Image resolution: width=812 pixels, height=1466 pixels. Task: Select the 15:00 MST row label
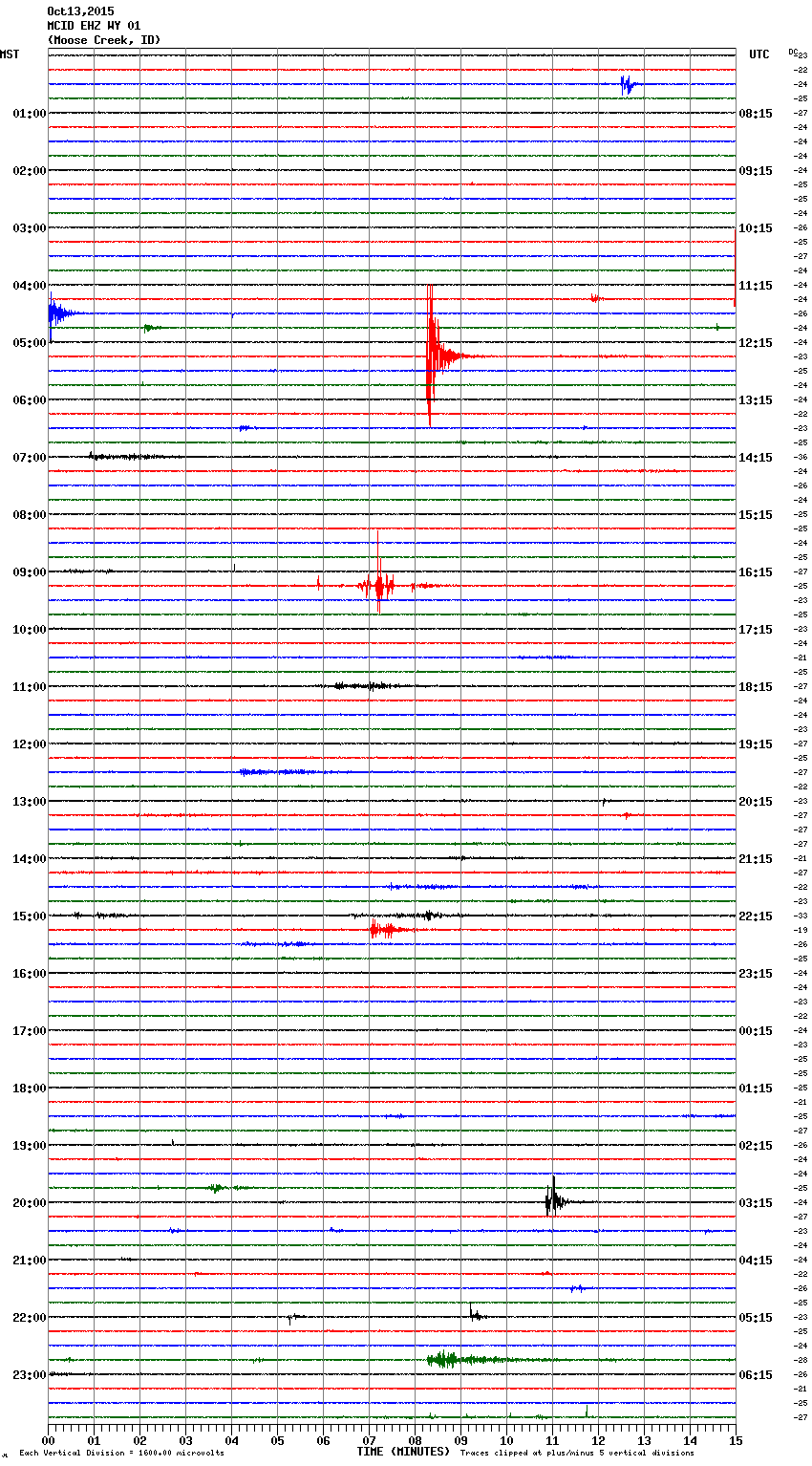pyautogui.click(x=29, y=916)
